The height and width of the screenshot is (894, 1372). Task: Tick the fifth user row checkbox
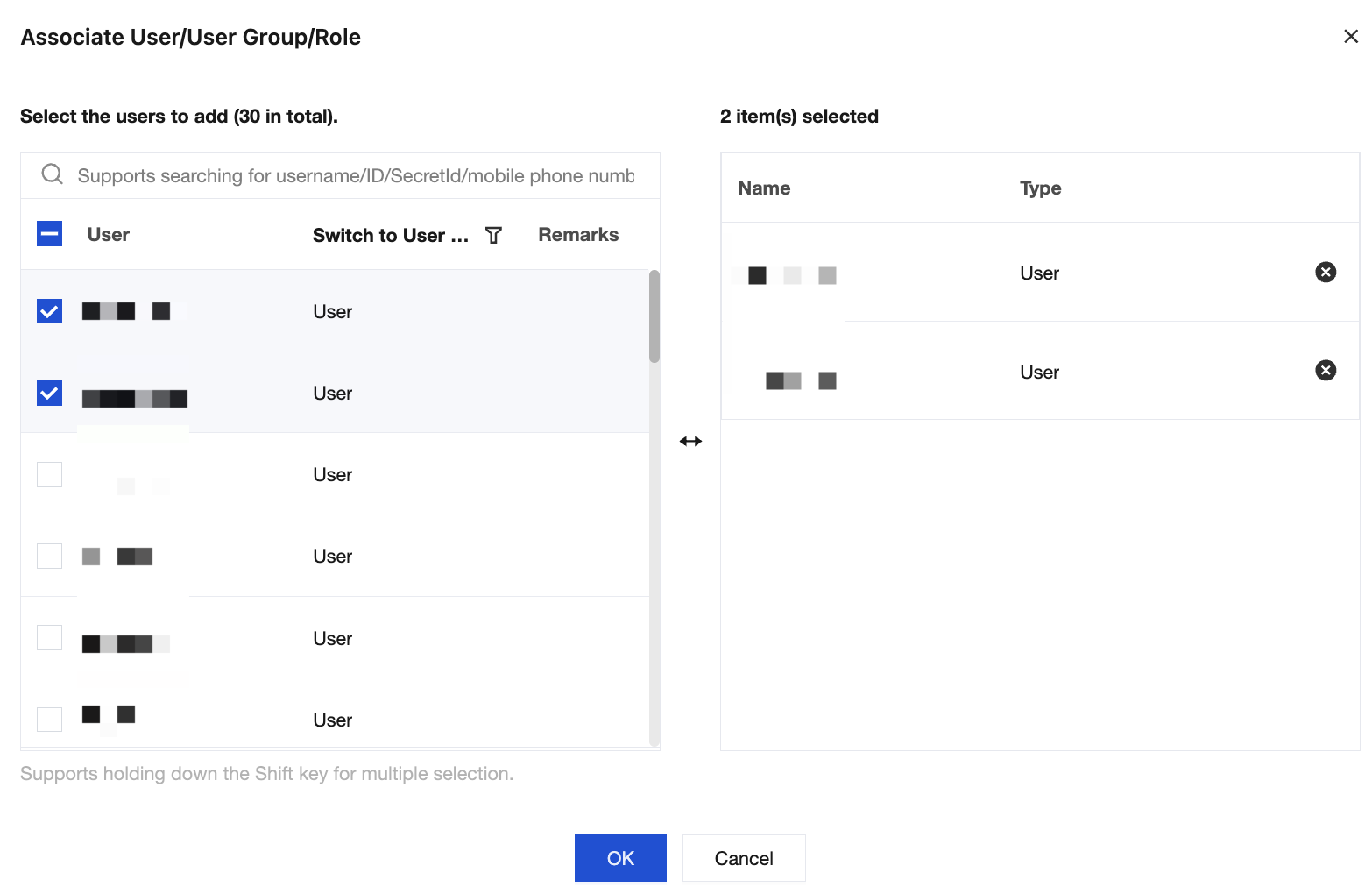click(x=50, y=637)
